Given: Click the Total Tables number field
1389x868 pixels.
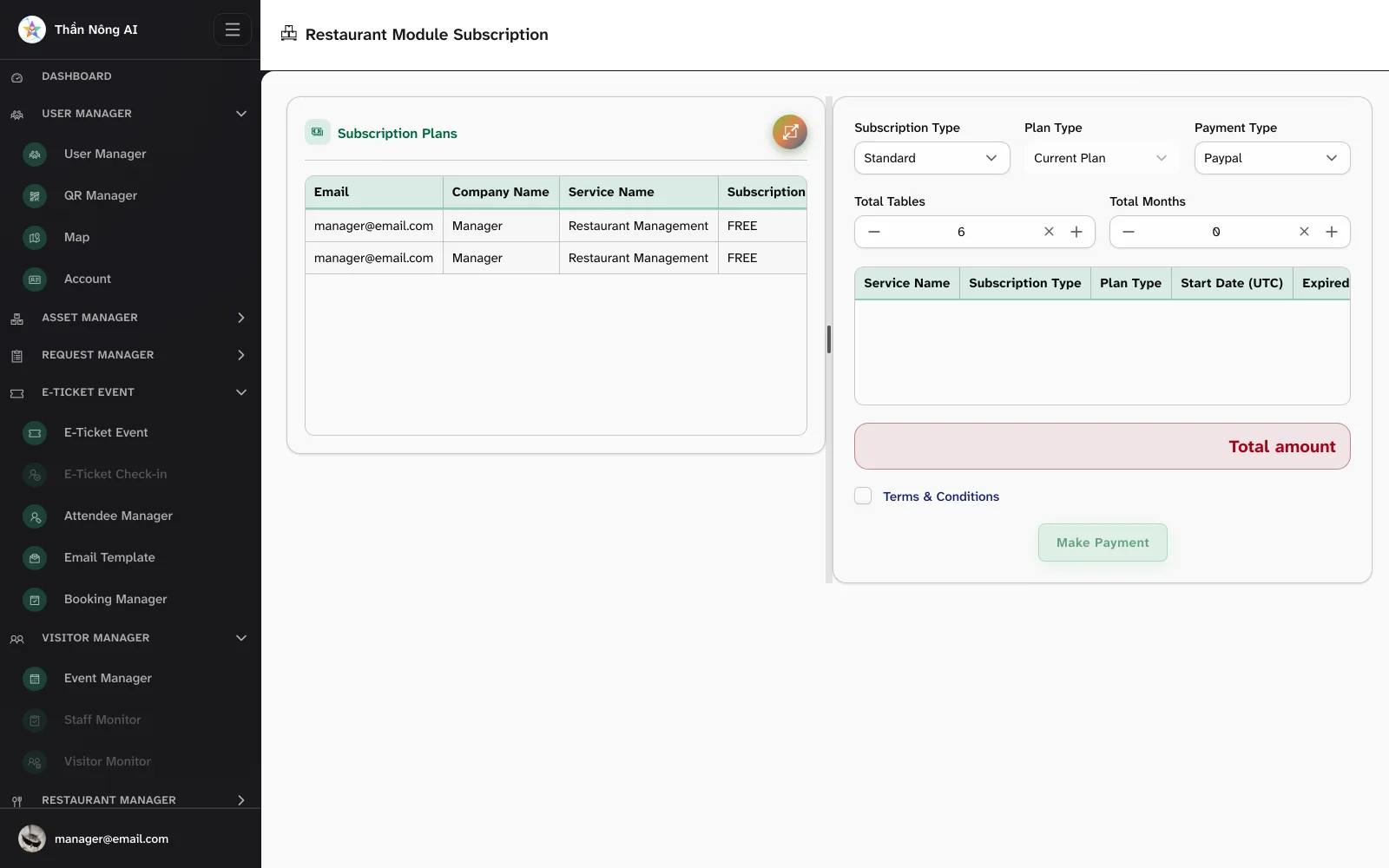Looking at the screenshot, I should pos(961,232).
